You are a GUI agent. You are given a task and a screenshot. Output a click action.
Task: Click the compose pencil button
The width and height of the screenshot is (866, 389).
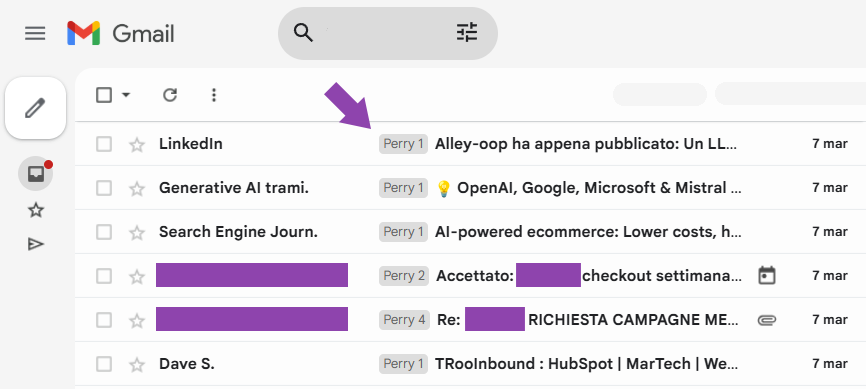click(35, 108)
